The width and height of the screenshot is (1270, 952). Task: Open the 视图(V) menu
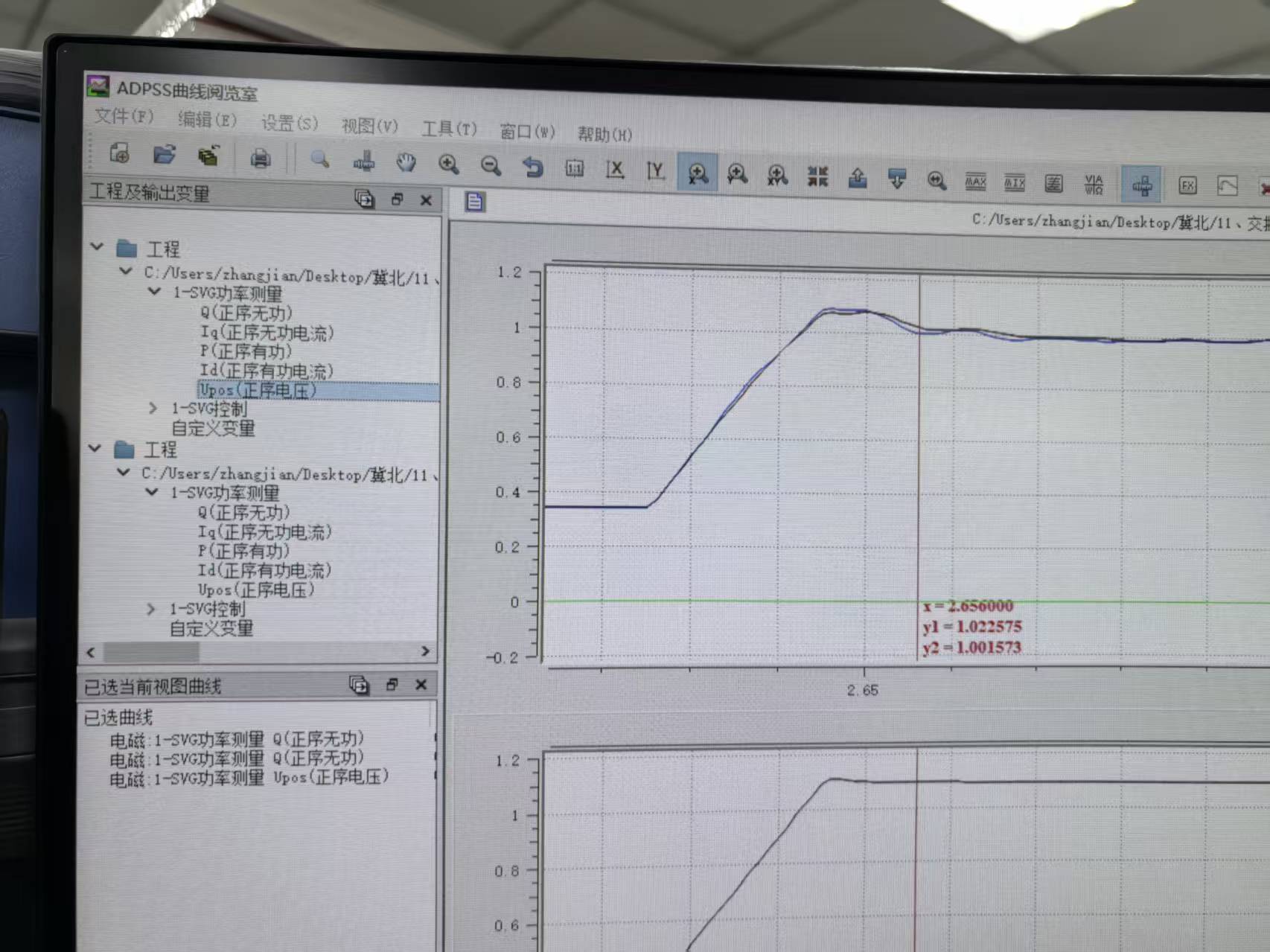[369, 126]
